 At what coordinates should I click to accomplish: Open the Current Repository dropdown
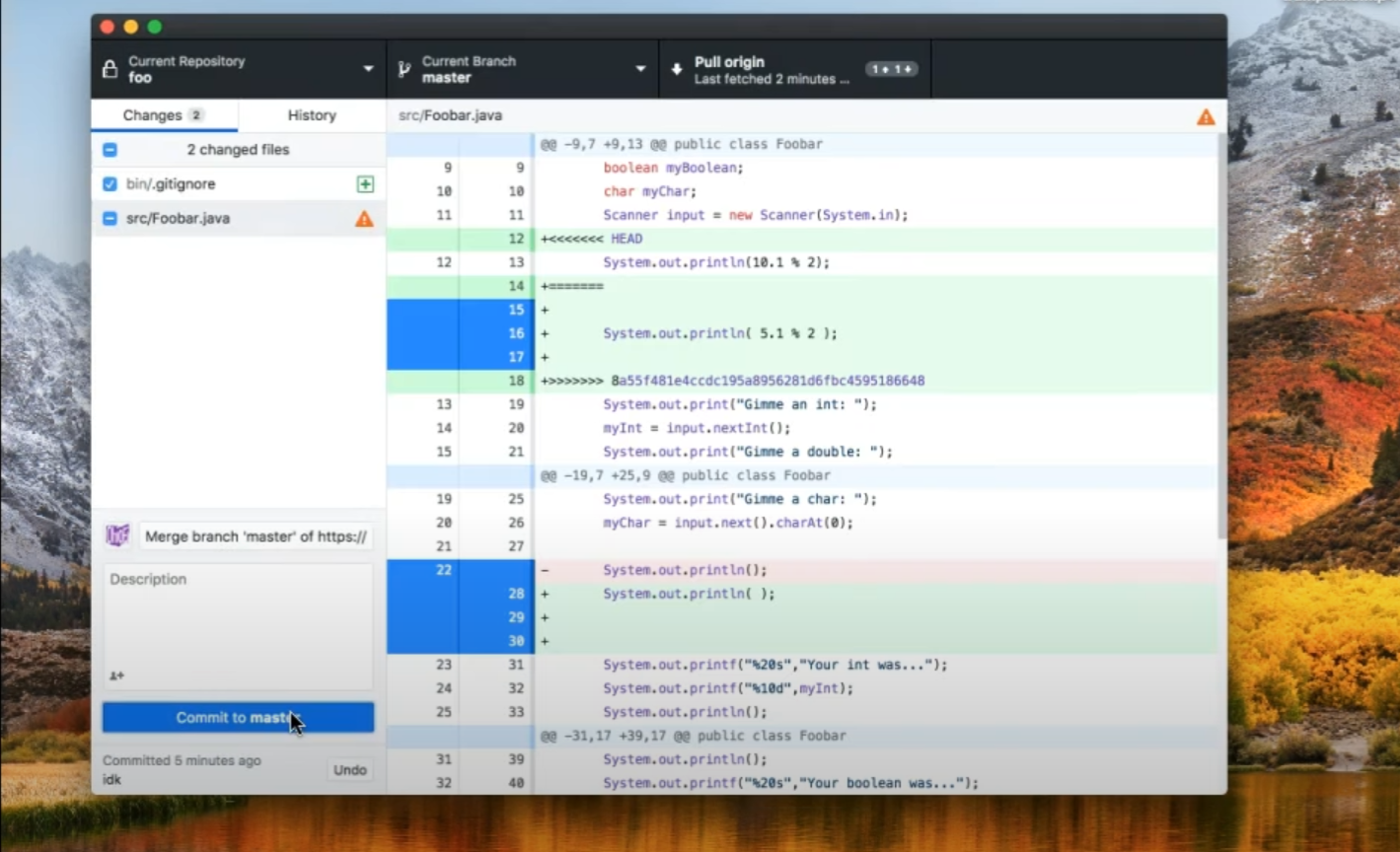click(x=238, y=69)
